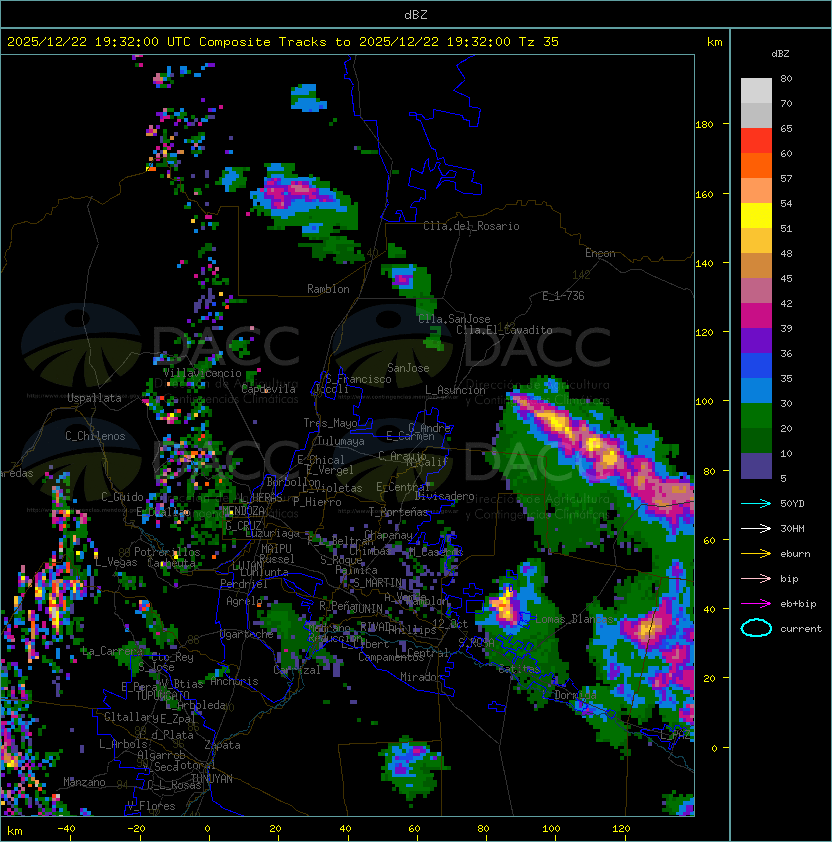Pick the red 60-65 dBZ swatch

click(756, 140)
